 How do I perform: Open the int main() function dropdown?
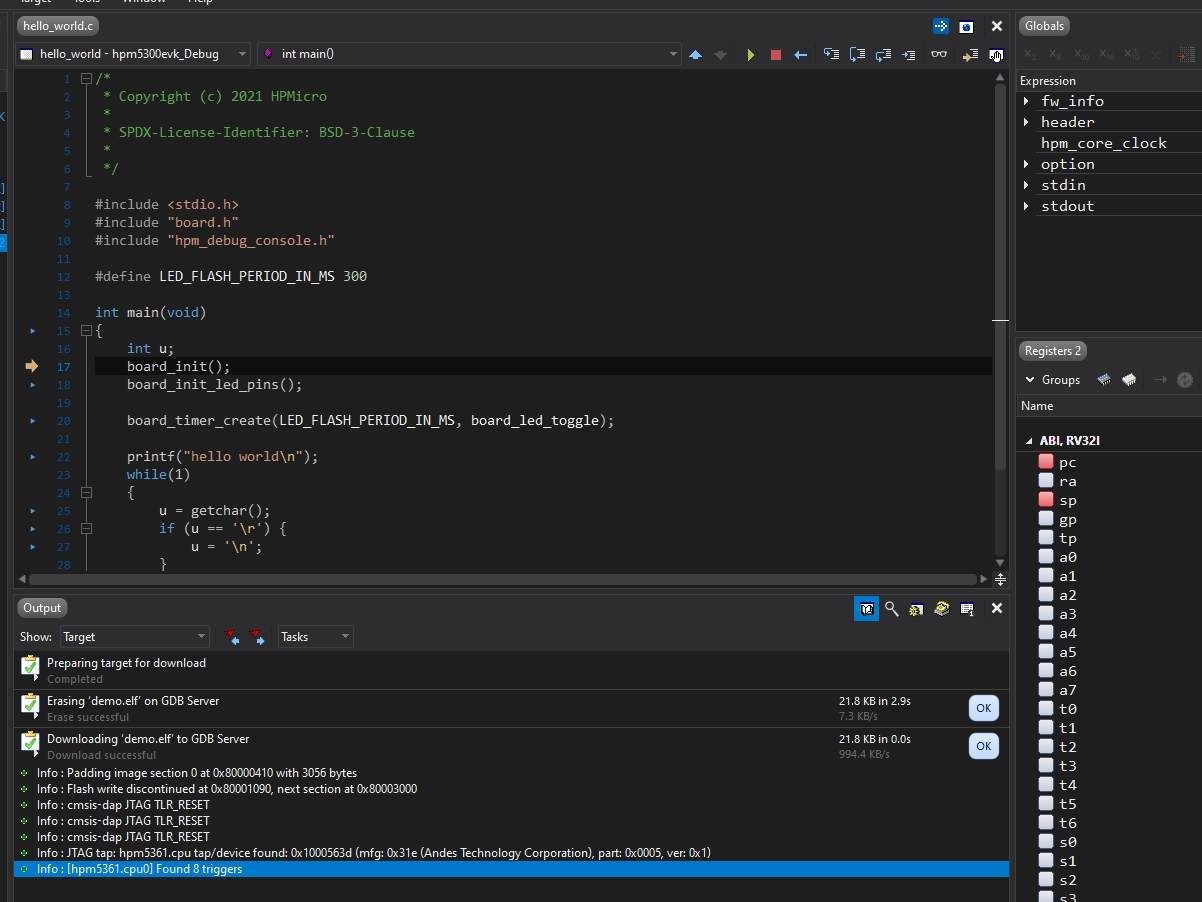click(x=470, y=54)
